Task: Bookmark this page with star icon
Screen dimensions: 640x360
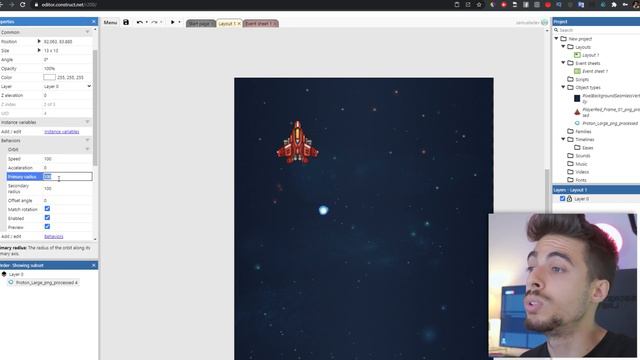Action: 479,4
